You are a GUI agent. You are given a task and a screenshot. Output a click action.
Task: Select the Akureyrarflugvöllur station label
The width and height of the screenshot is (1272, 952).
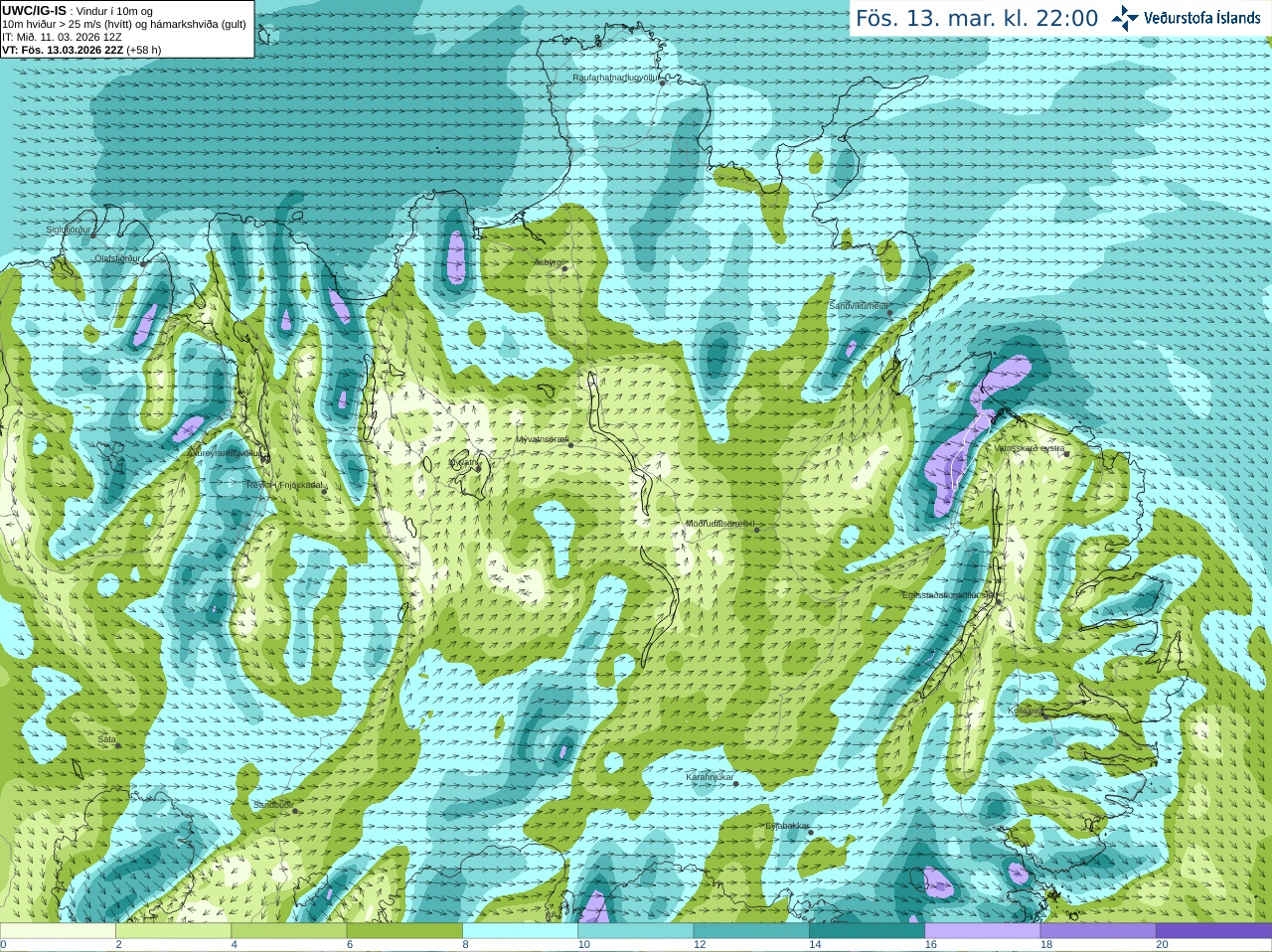(x=225, y=452)
